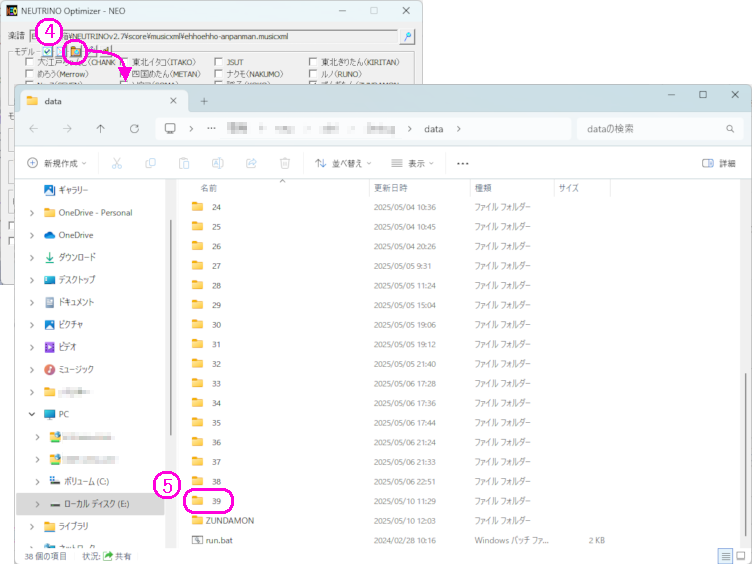Open the 新規作成 new item dropdown

click(x=57, y=164)
